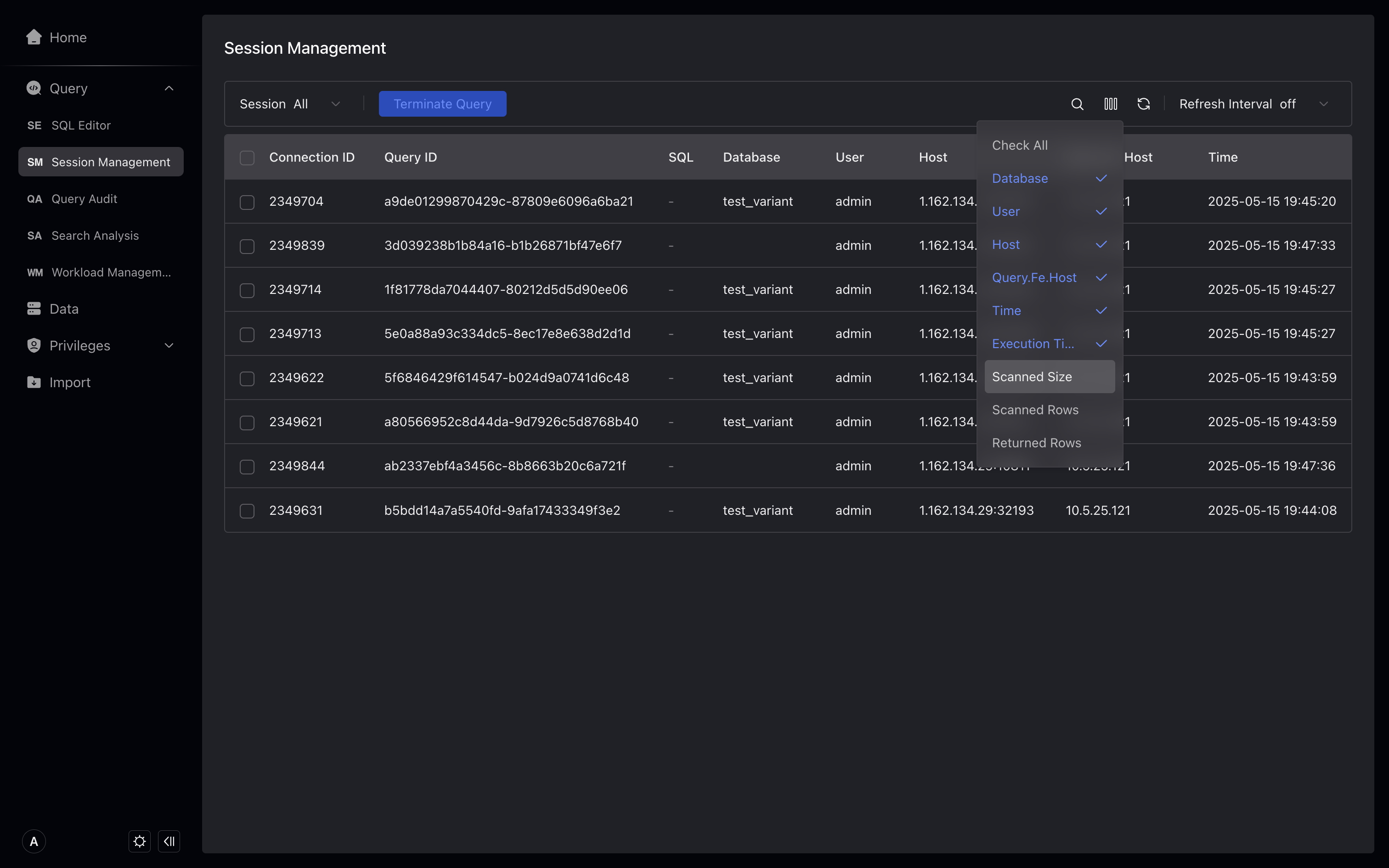
Task: Choose Check All in column menu
Action: point(1050,145)
